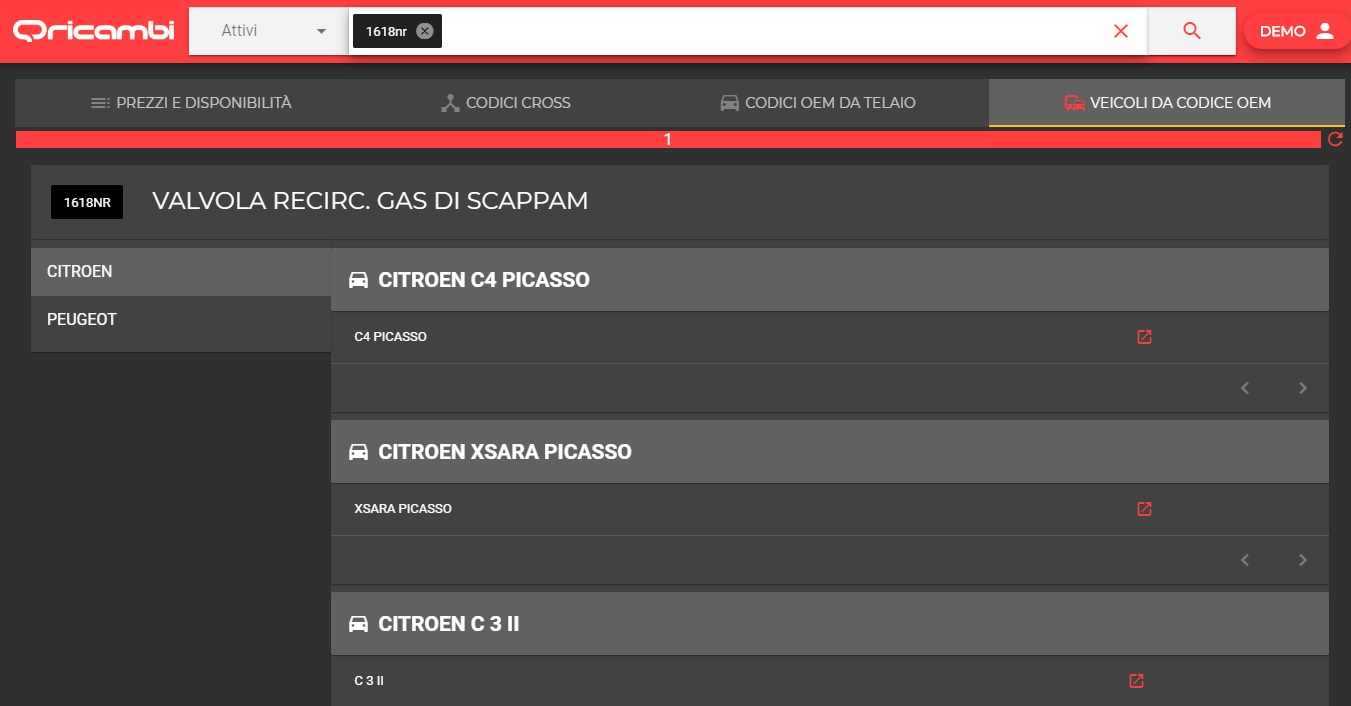The height and width of the screenshot is (706, 1351).
Task: Open the DEMO user account button
Action: pyautogui.click(x=1297, y=31)
